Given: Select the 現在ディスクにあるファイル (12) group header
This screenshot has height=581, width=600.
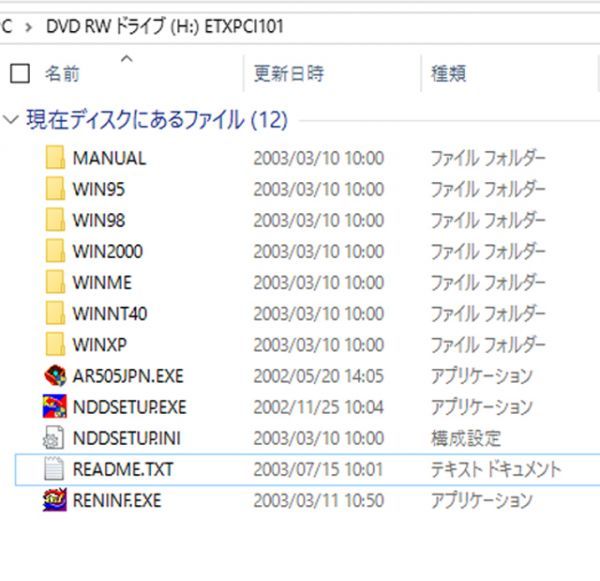Looking at the screenshot, I should 157,119.
